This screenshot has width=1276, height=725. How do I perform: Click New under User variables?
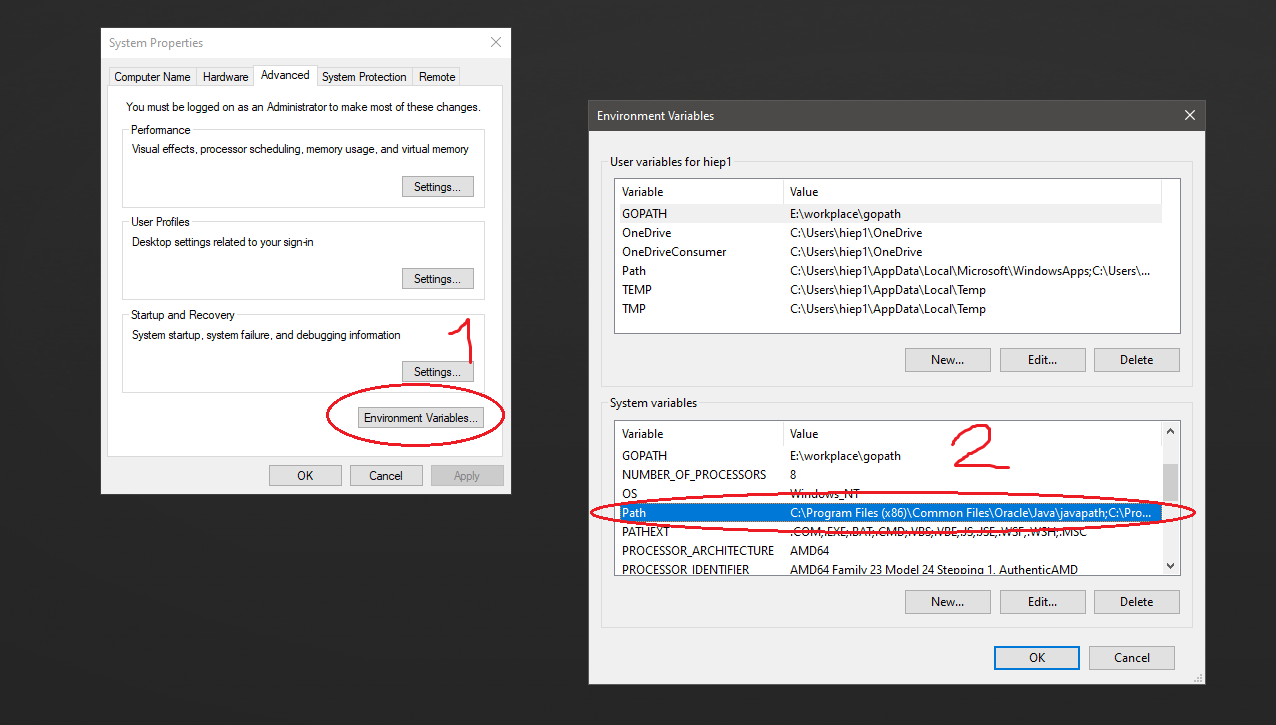point(947,360)
